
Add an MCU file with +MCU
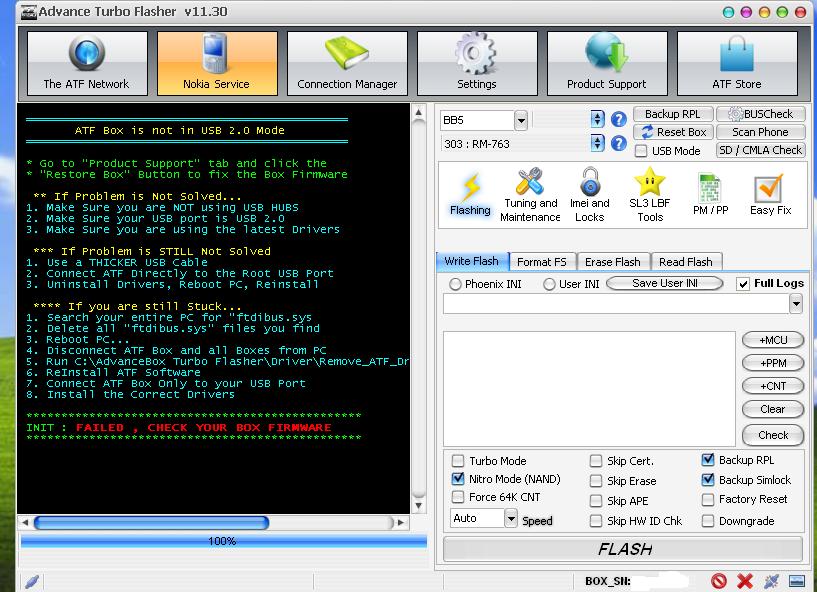click(773, 340)
